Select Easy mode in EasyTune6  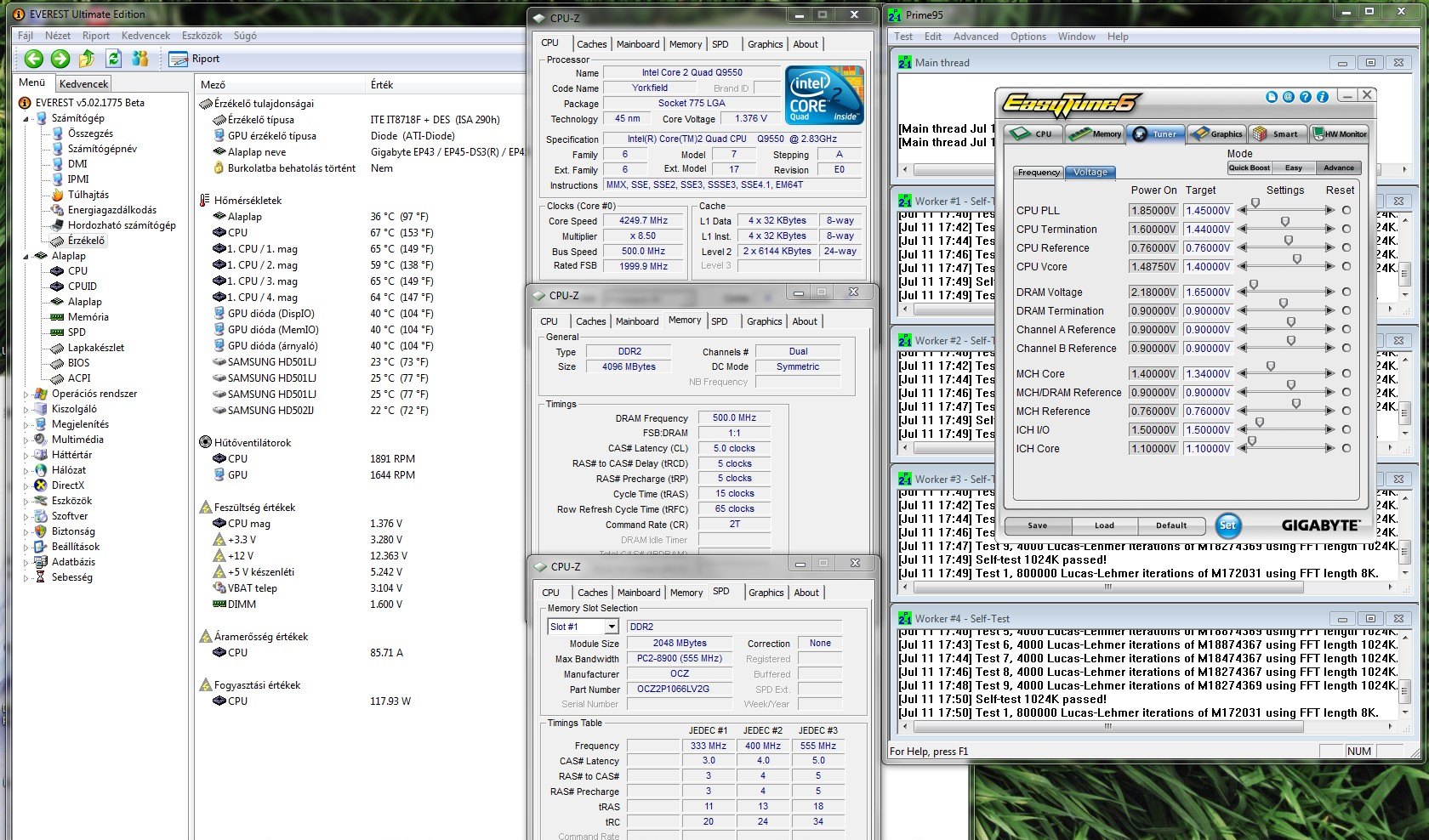tap(1294, 167)
